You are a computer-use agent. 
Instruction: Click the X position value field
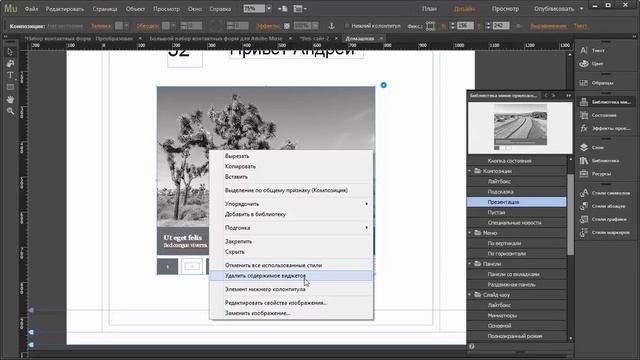(465, 26)
